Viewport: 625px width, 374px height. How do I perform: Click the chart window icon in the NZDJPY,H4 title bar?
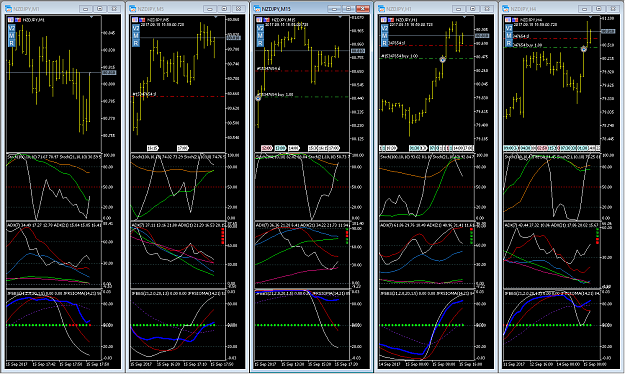click(x=505, y=8)
